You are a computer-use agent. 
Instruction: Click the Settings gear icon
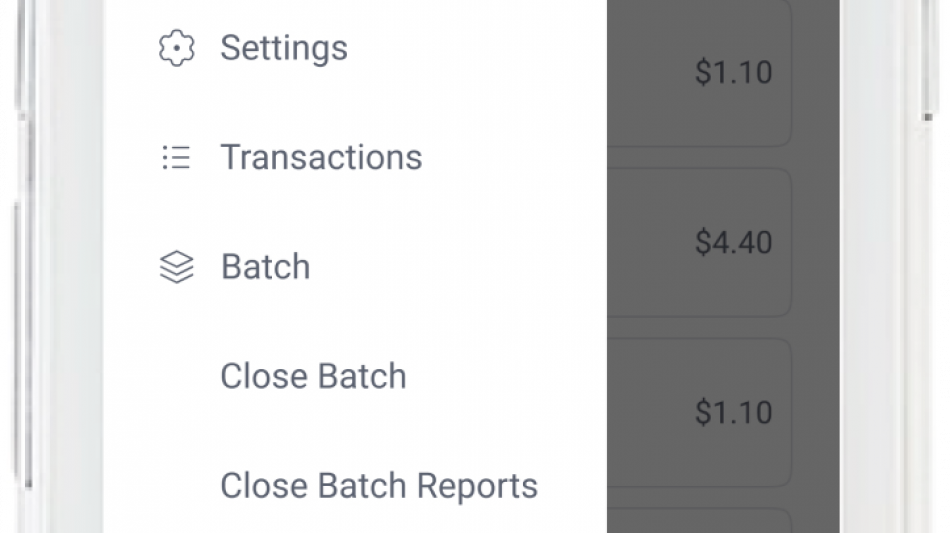pyautogui.click(x=176, y=48)
